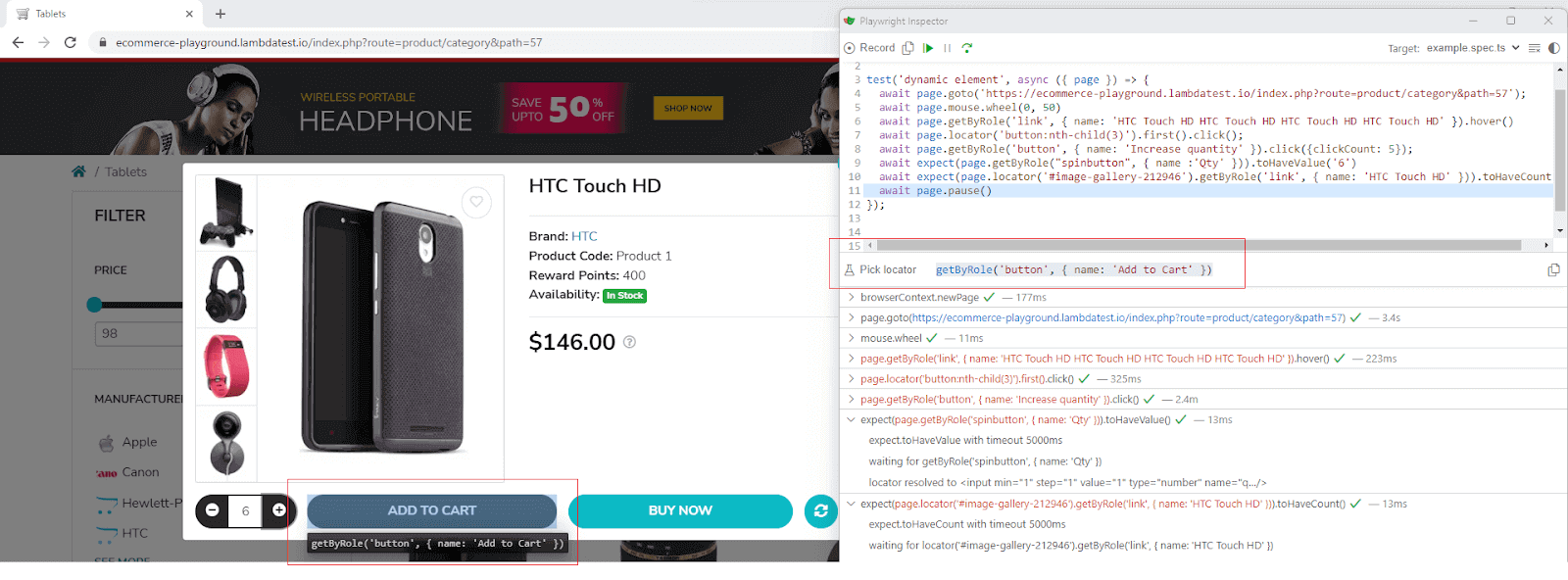1568x580 pixels.
Task: Expand the browserContext.newPage log entry
Action: point(851,297)
